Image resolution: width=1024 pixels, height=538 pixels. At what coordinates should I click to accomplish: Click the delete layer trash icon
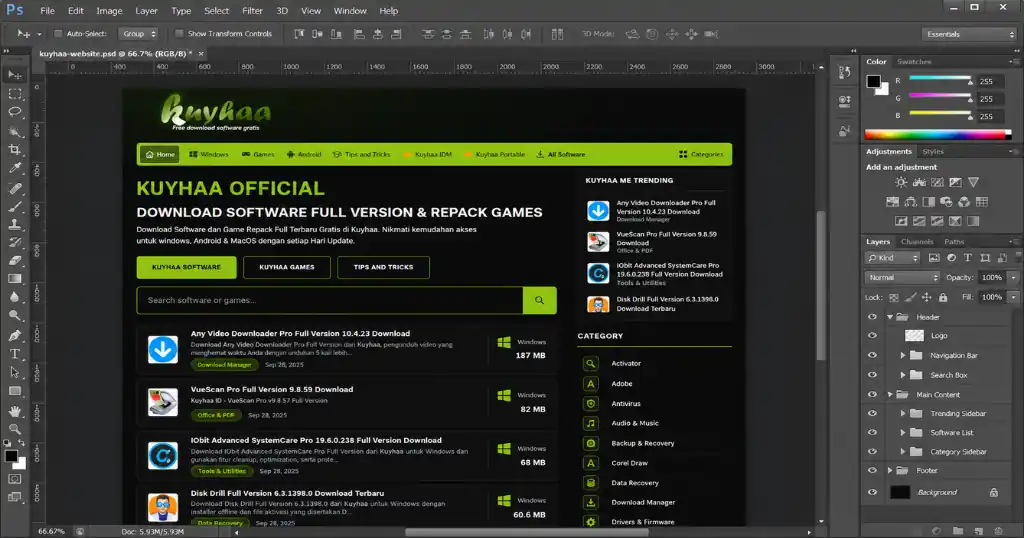click(999, 531)
